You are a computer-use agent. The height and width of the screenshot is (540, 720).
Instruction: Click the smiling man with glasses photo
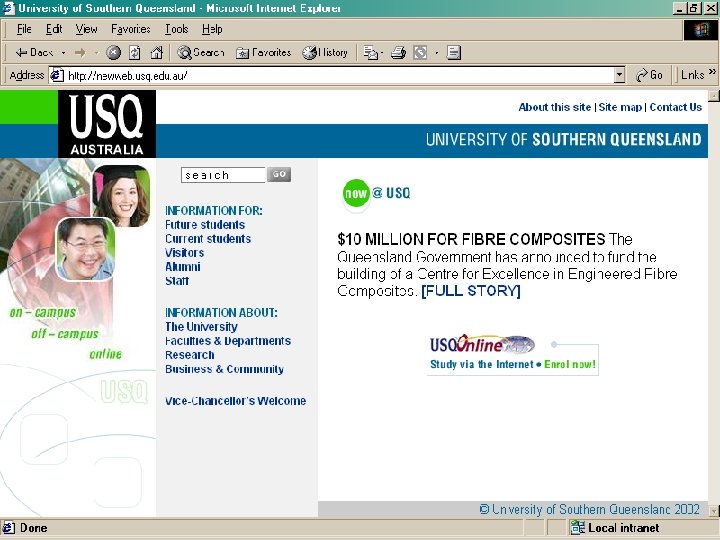click(85, 249)
